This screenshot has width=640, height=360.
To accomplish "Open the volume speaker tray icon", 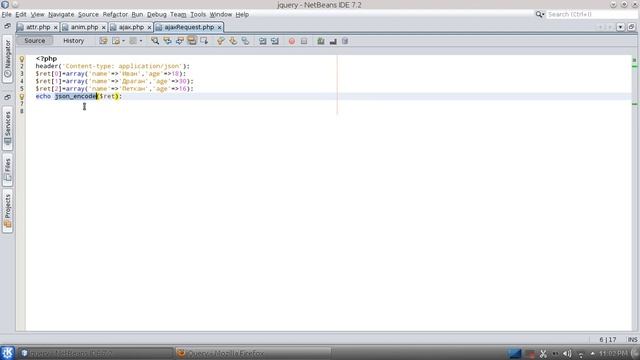I will 567,353.
